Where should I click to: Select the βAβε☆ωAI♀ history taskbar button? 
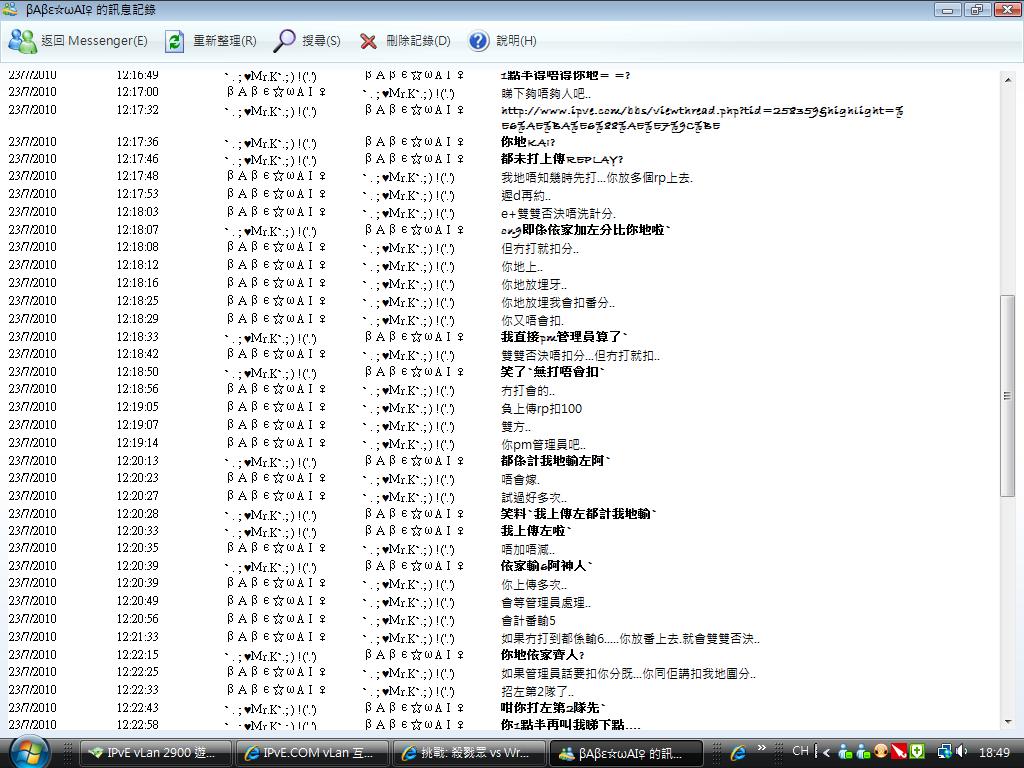[626, 753]
